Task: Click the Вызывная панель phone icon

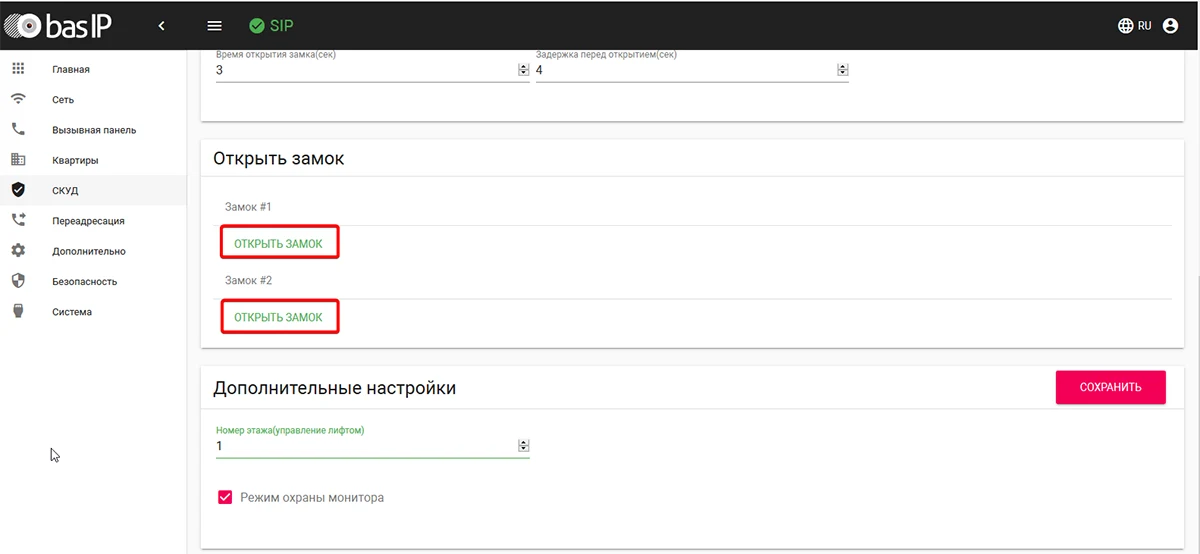Action: (17, 129)
